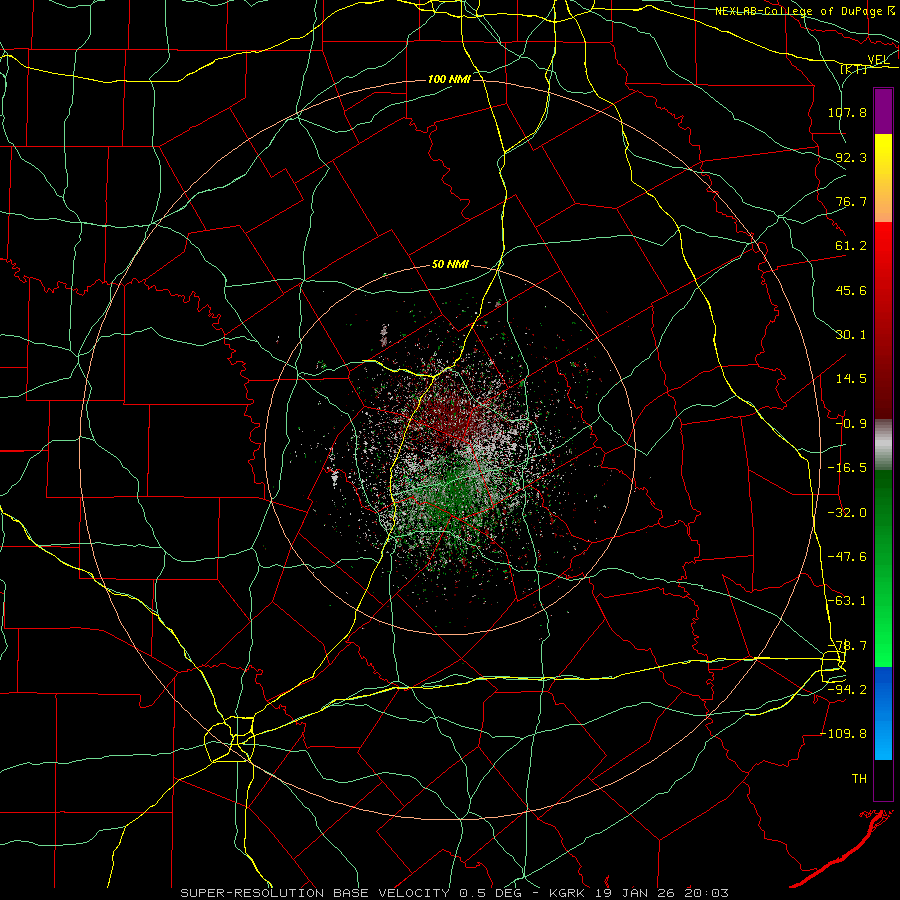The height and width of the screenshot is (900, 900).
Task: Click the -47.6 velocity scale value
Action: 847,557
